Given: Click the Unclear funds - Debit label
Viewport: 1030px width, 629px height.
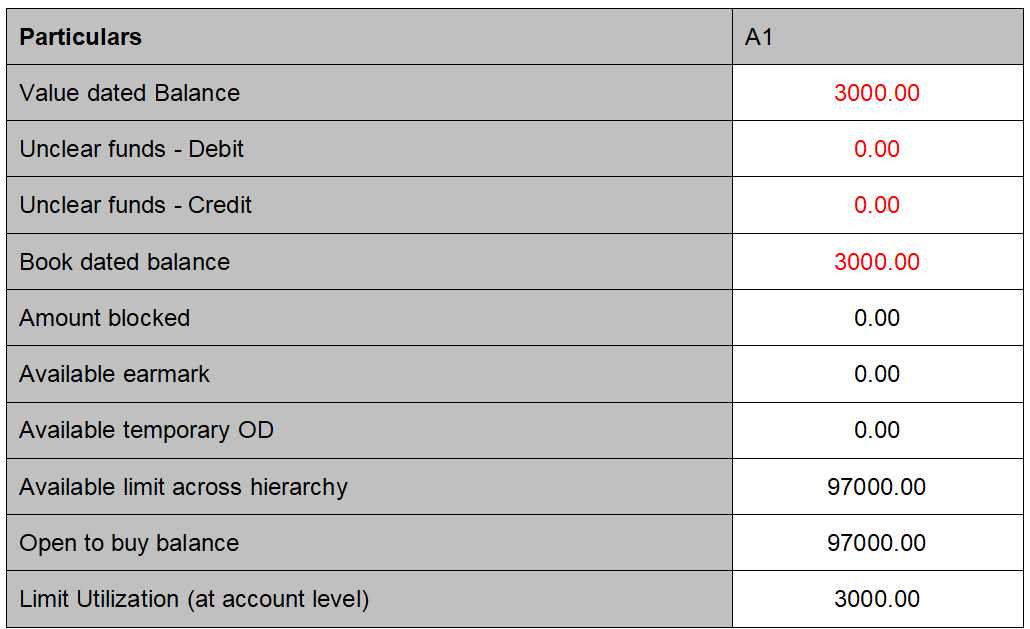Looking at the screenshot, I should click(132, 149).
